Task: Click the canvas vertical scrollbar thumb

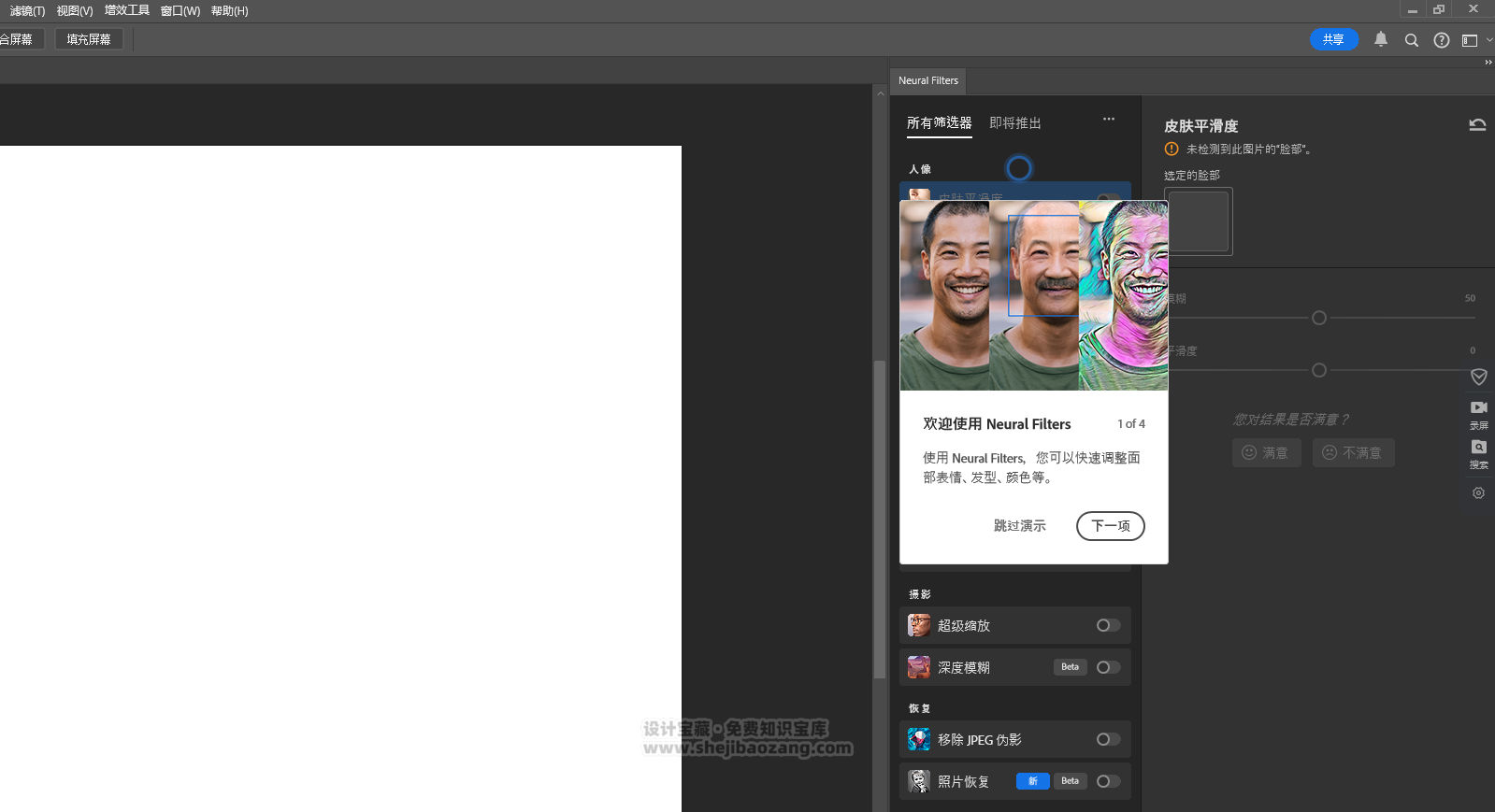Action: [879, 519]
